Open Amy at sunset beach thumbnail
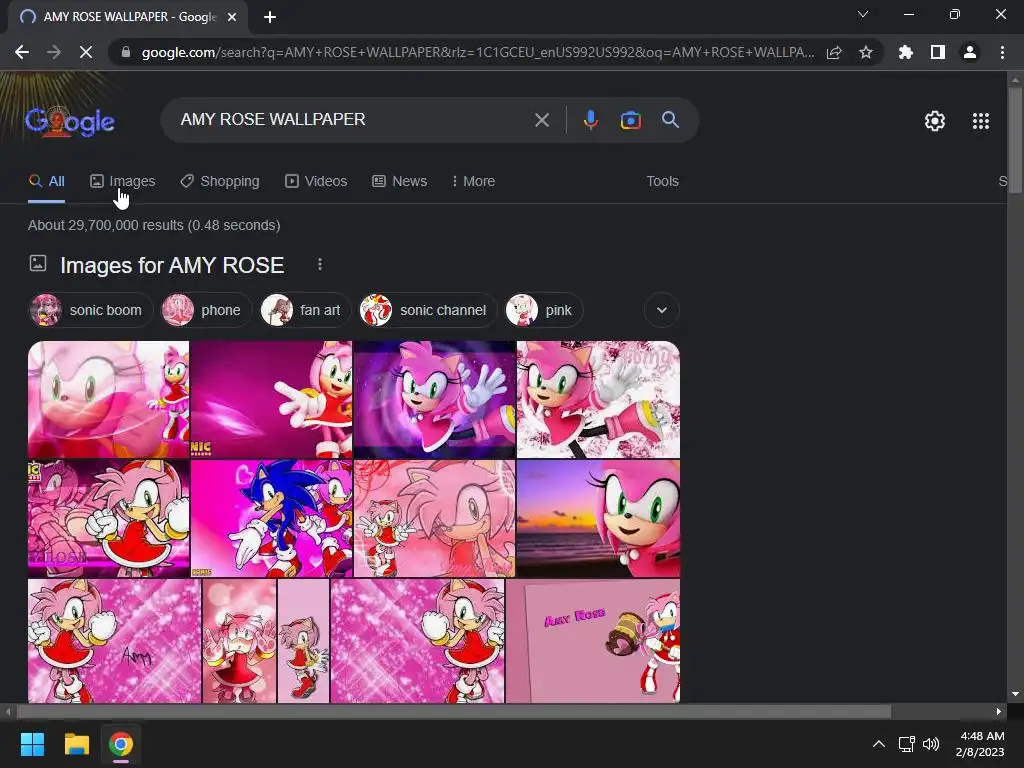 598,519
